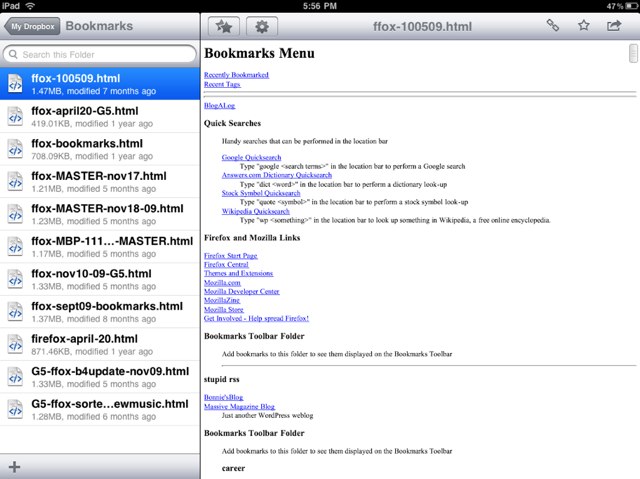Open the ffox-MBP-111...-MASTER.html file
Viewport: 640px width, 479px height.
pos(100,246)
